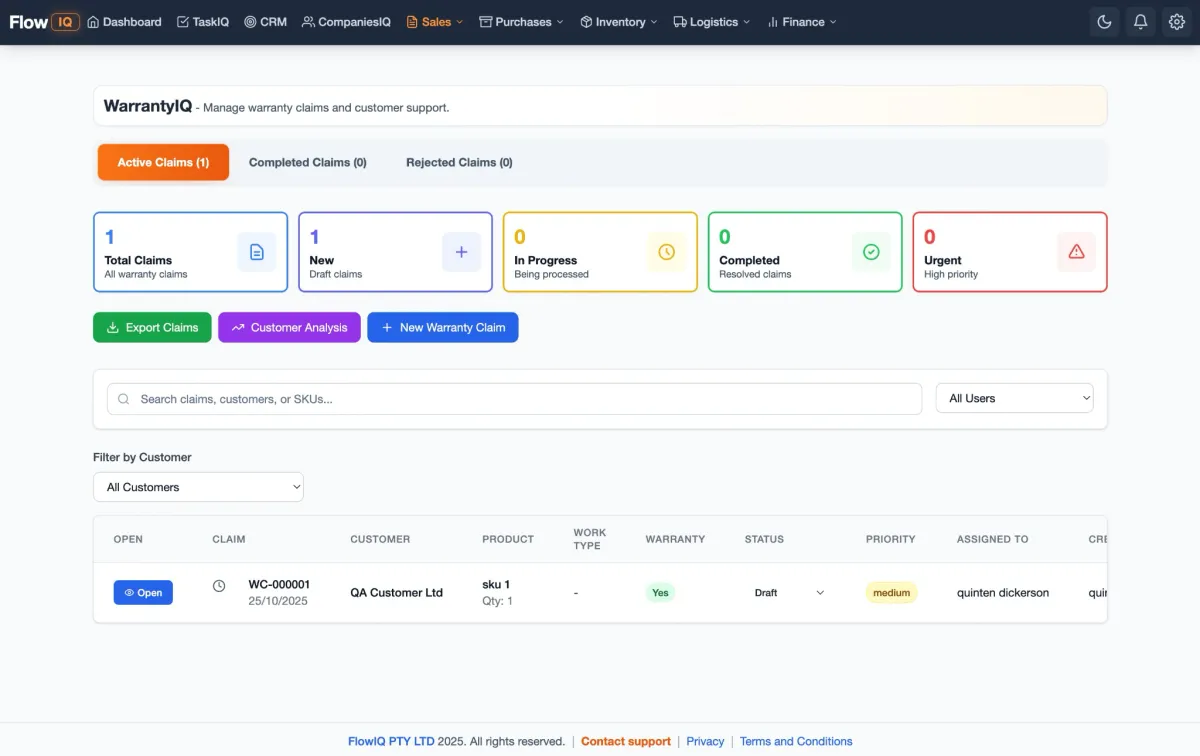Click clock icon on In Progress card
The height and width of the screenshot is (756, 1200).
(666, 252)
